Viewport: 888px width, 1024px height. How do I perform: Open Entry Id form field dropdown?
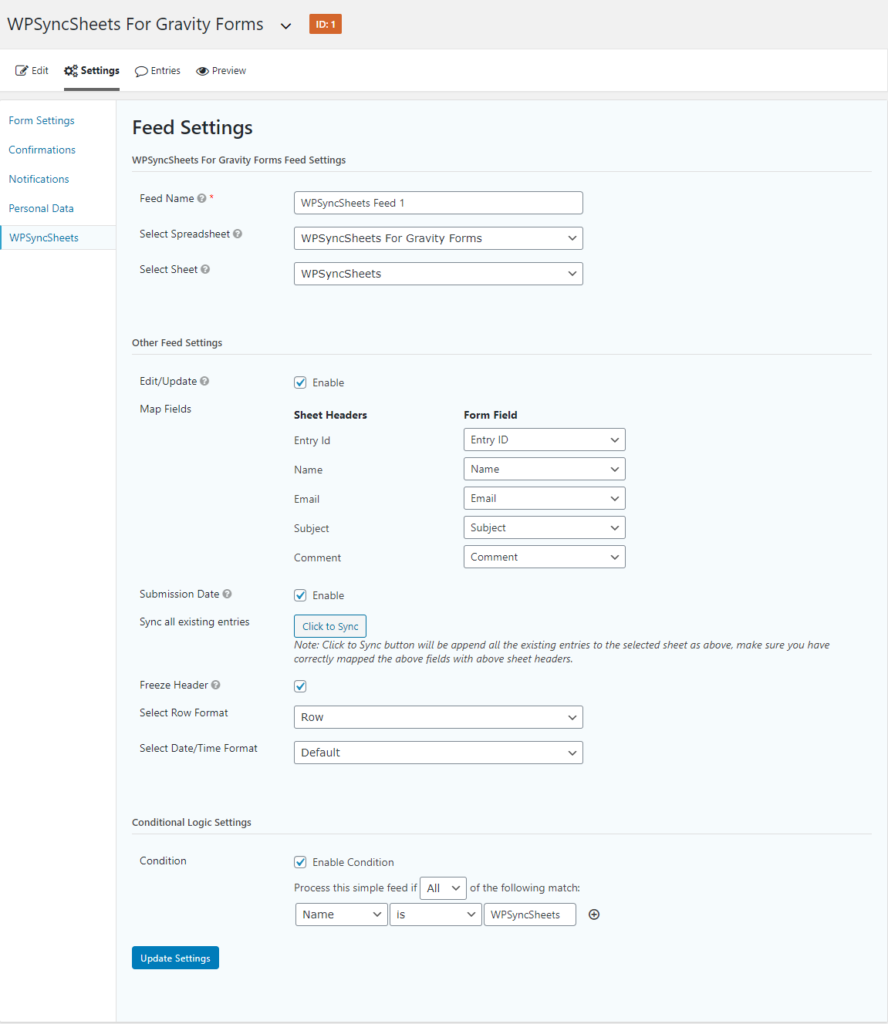click(545, 440)
